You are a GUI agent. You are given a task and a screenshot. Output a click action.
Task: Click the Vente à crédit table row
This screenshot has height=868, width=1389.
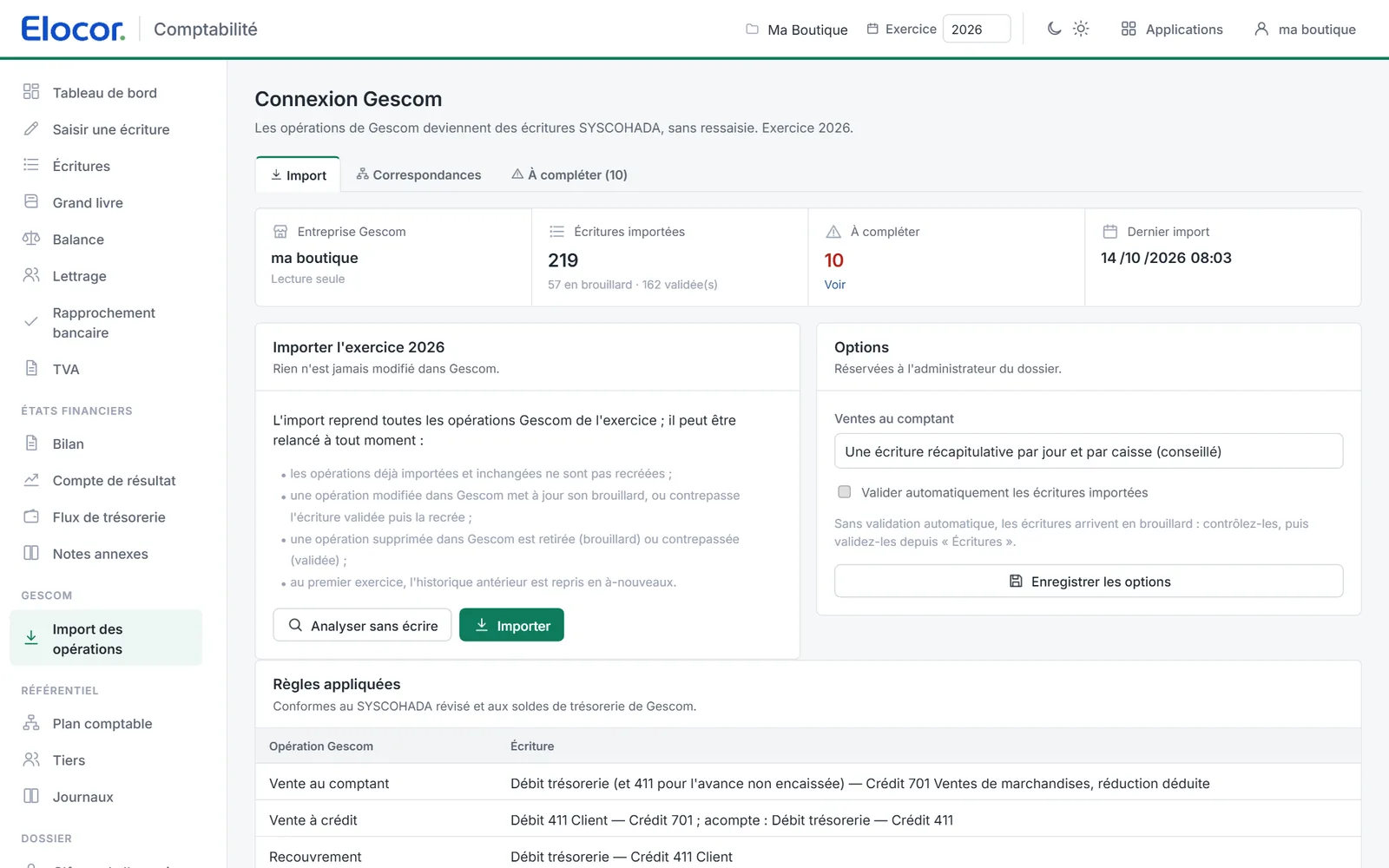[x=808, y=819]
